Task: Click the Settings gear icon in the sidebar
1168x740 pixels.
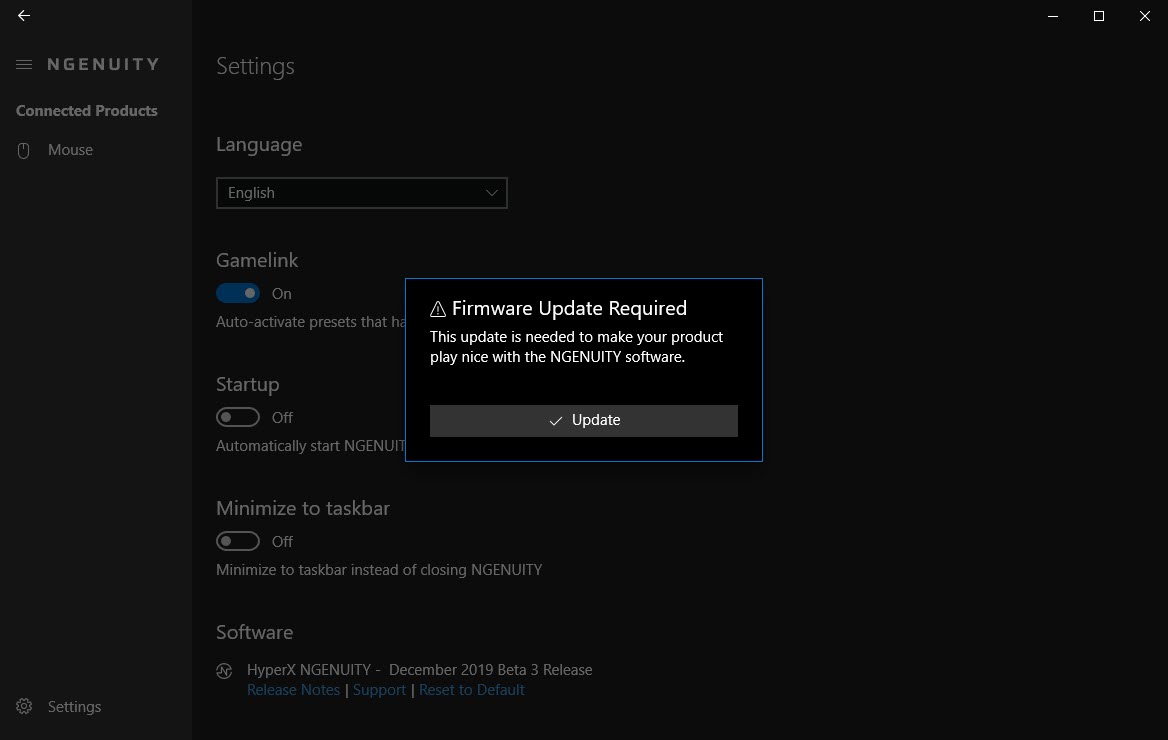Action: coord(24,706)
